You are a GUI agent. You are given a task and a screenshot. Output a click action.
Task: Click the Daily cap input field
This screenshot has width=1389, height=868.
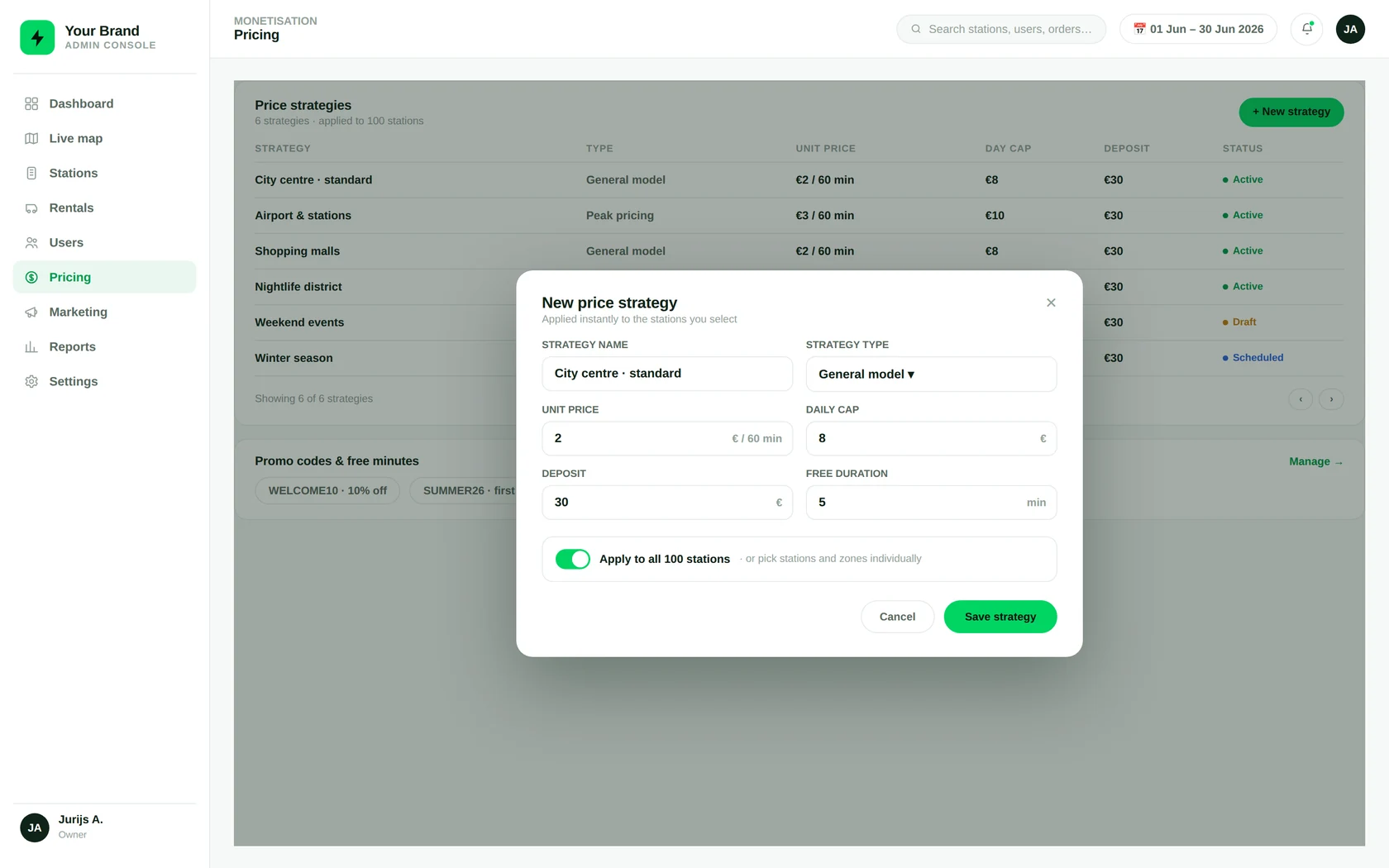931,438
